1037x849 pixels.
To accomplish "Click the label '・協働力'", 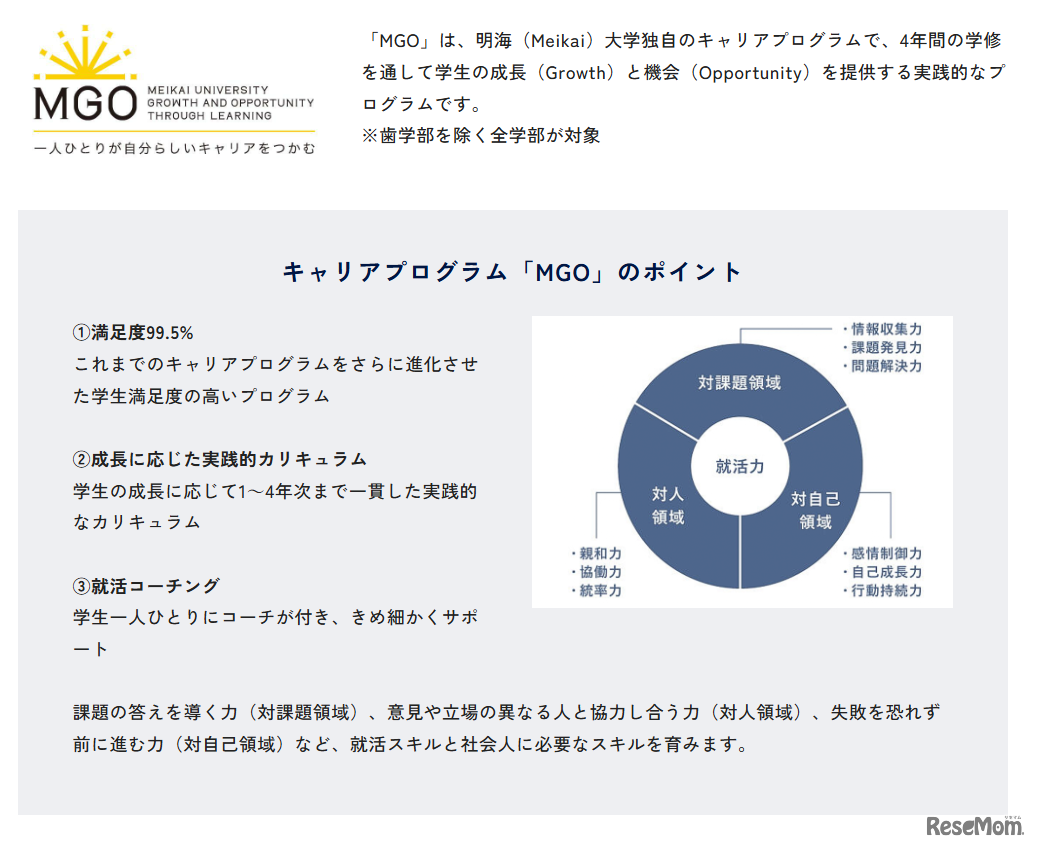I will (x=596, y=572).
